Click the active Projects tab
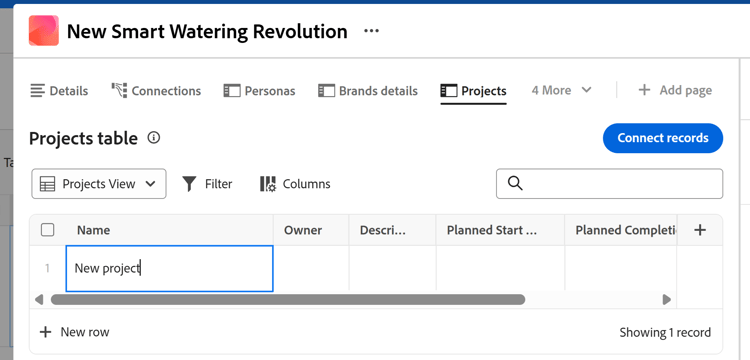 (474, 91)
